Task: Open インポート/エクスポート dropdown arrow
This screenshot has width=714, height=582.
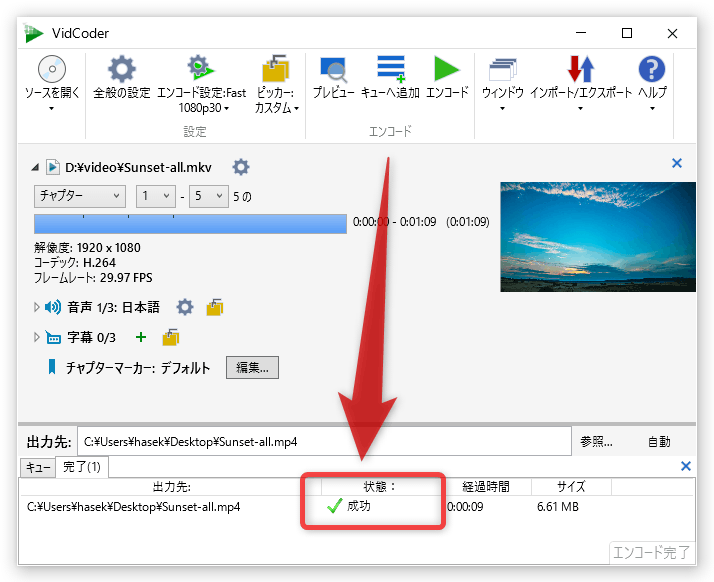Action: coord(581,108)
